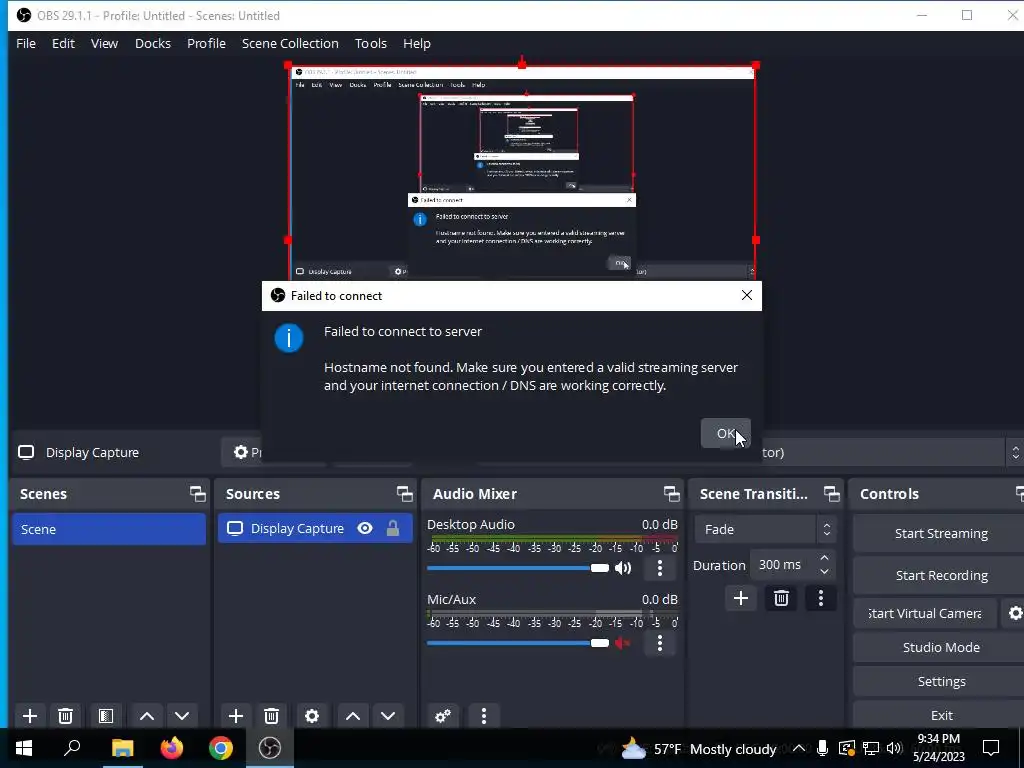Open the File menu
Viewport: 1024px width, 768px height.
(26, 43)
